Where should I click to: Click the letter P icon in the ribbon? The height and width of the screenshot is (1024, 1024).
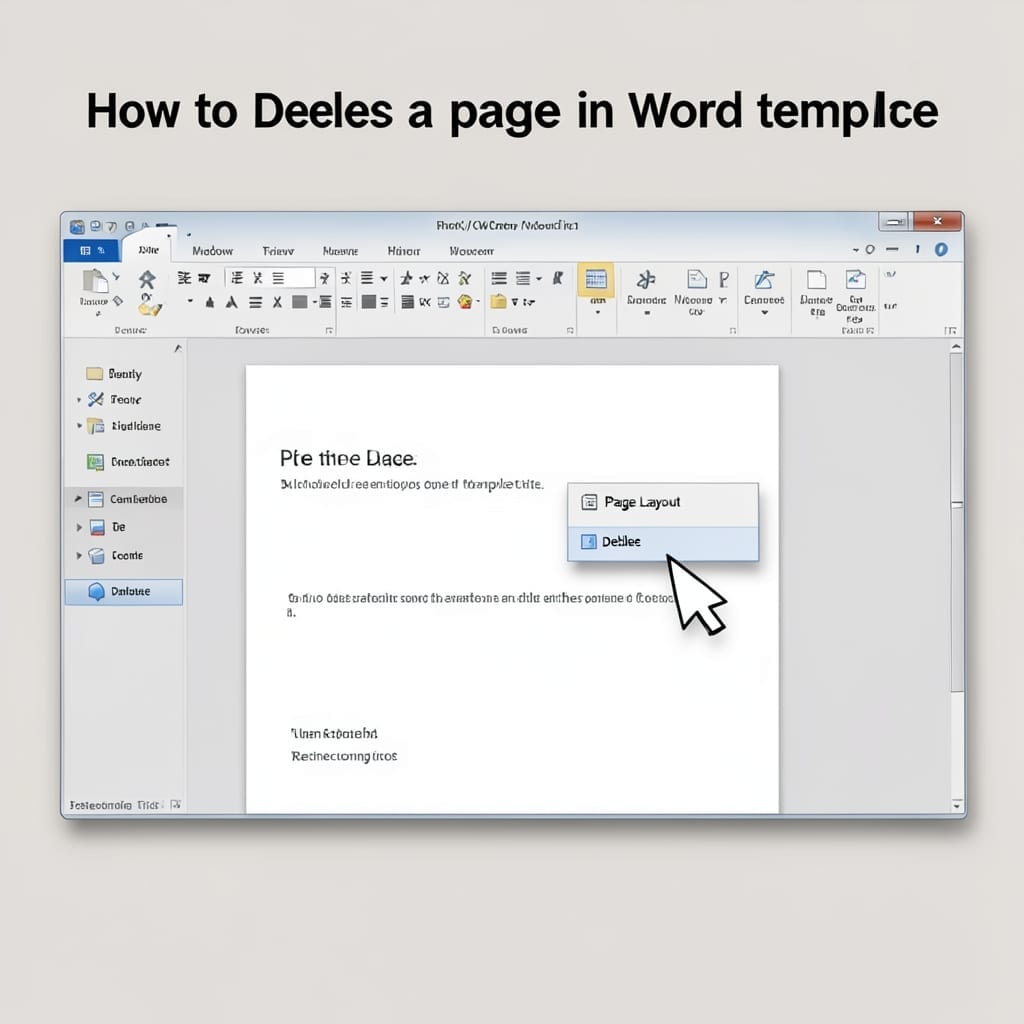[724, 280]
